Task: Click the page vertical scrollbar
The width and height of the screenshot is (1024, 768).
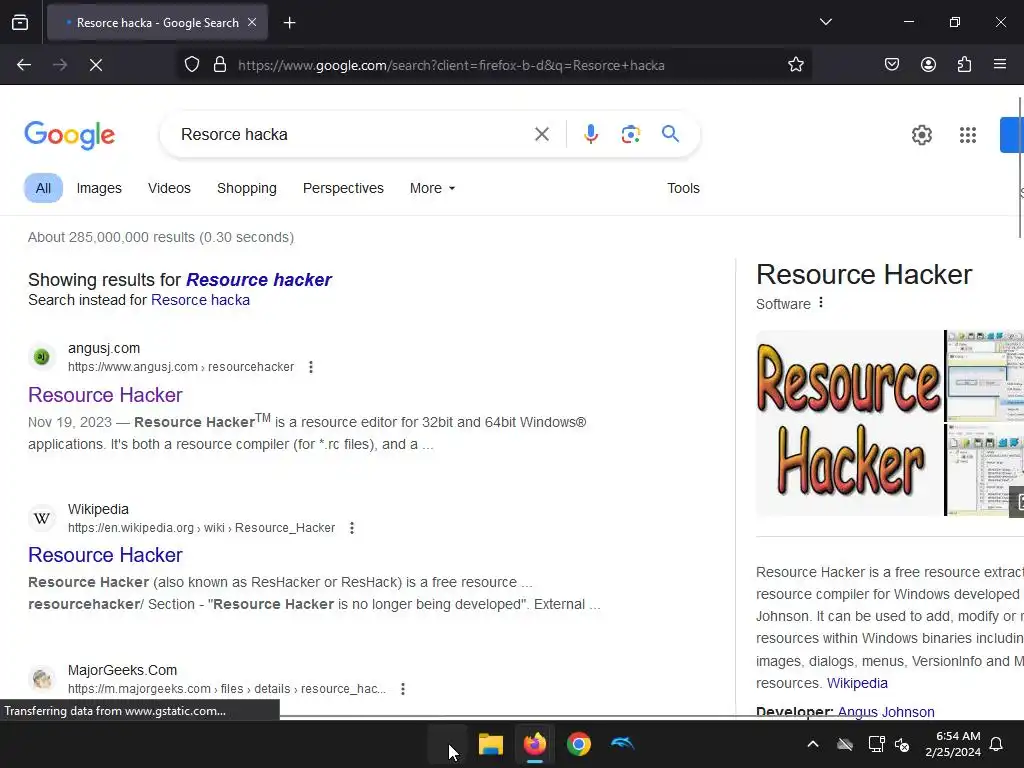Action: tap(1021, 168)
